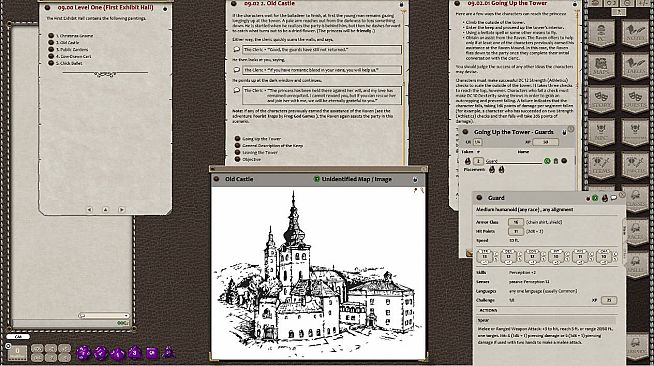Open the PC sidebar panel

pos(601,33)
